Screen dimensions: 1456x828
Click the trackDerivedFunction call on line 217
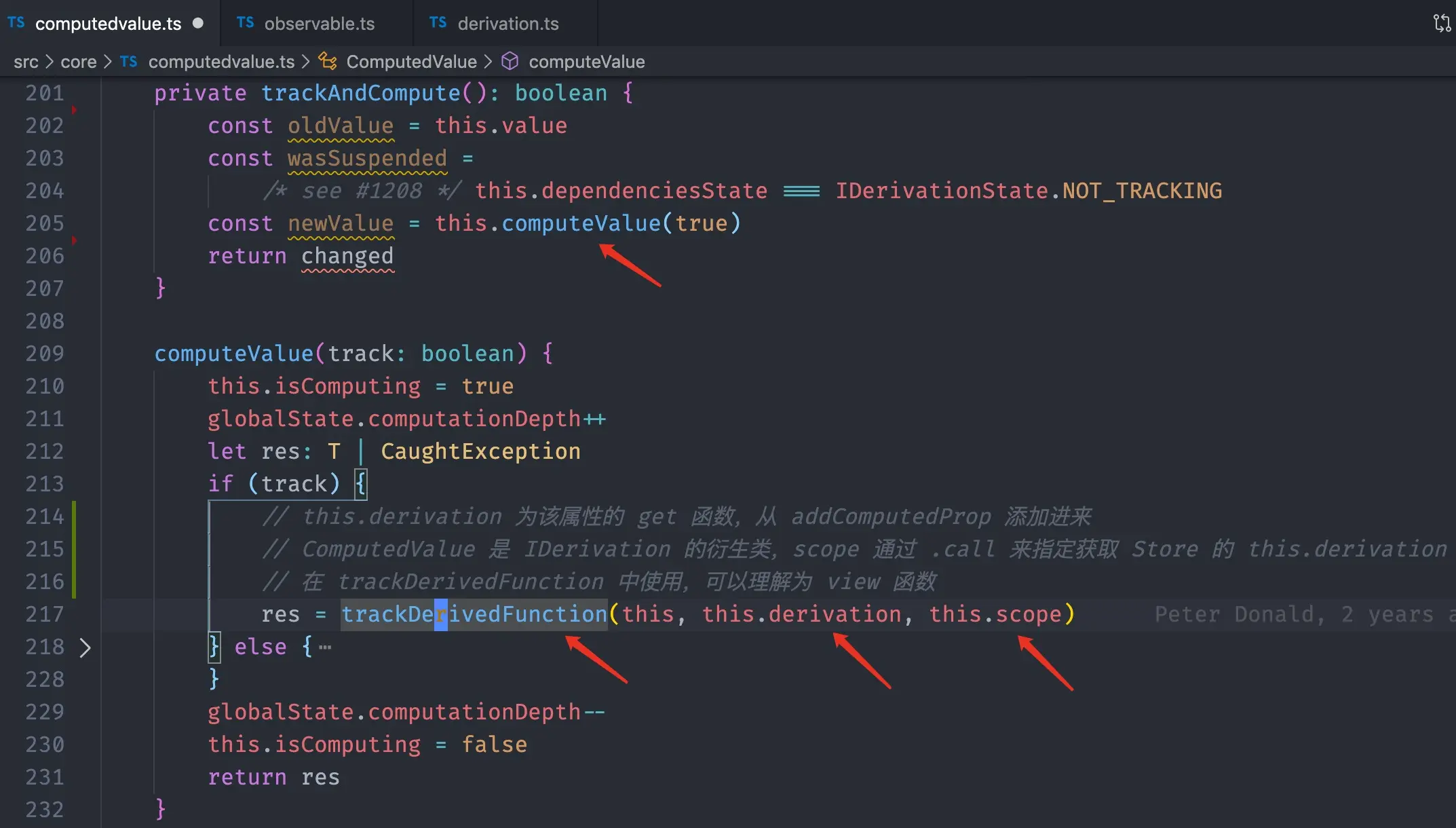click(x=474, y=614)
